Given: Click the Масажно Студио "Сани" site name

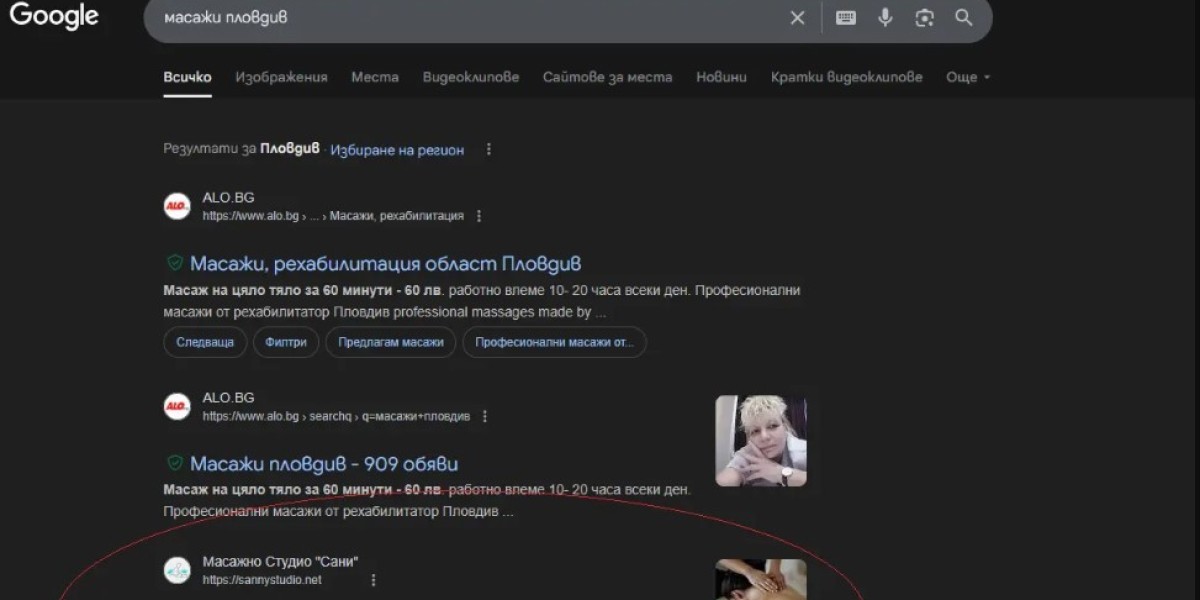Looking at the screenshot, I should click(280, 561).
